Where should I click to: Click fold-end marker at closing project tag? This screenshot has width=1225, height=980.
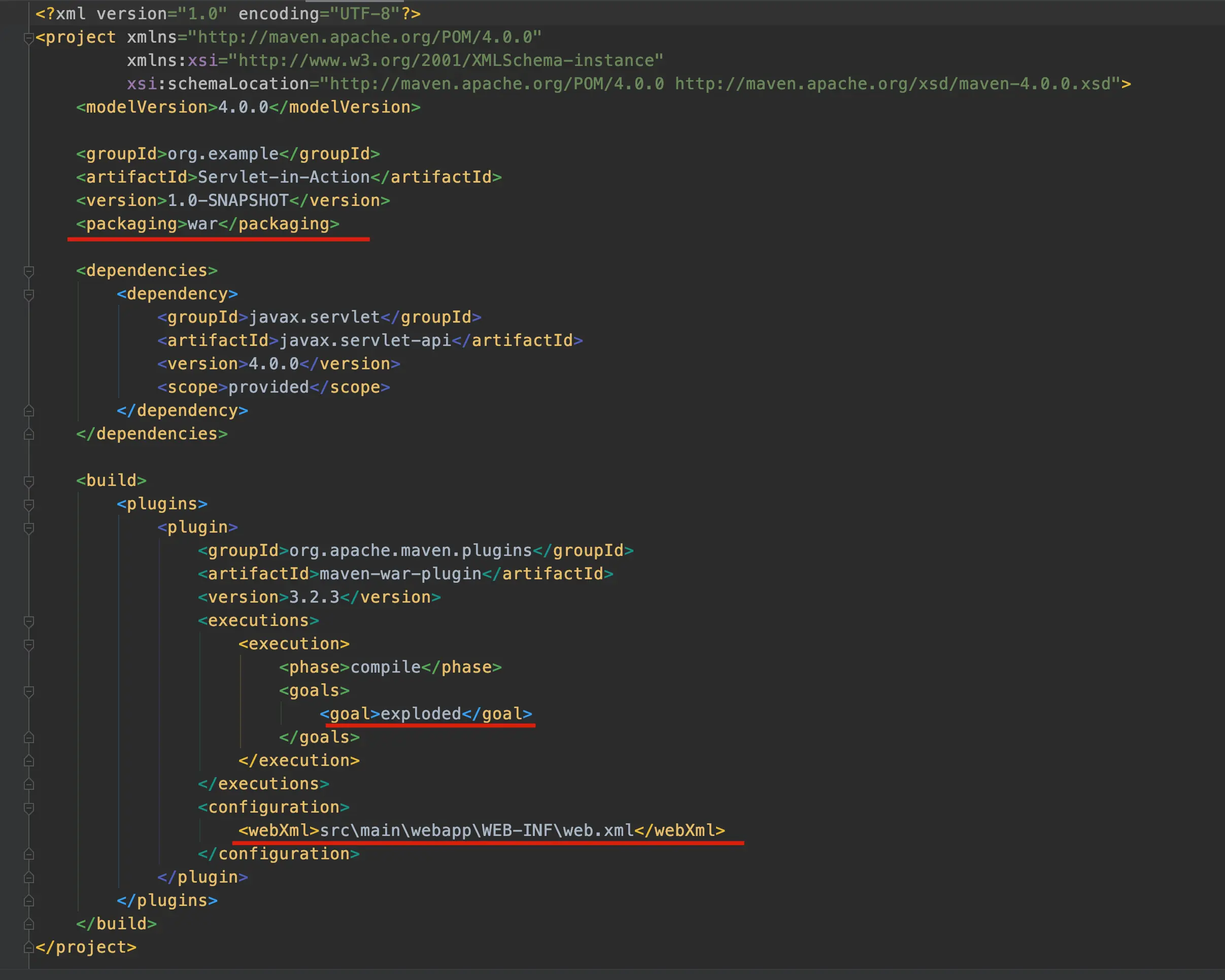(28, 948)
